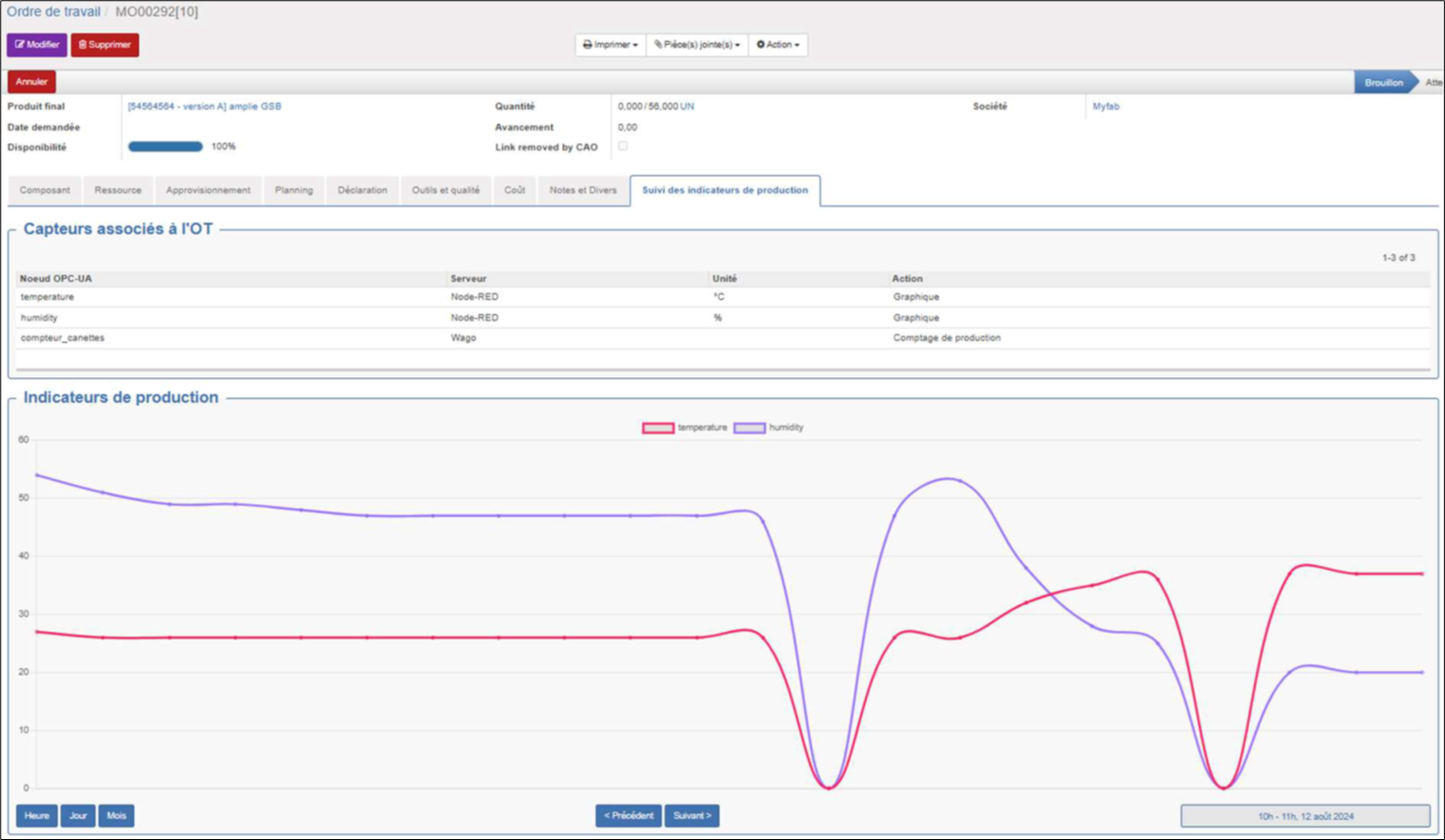Set chart scale to Mois

click(116, 816)
